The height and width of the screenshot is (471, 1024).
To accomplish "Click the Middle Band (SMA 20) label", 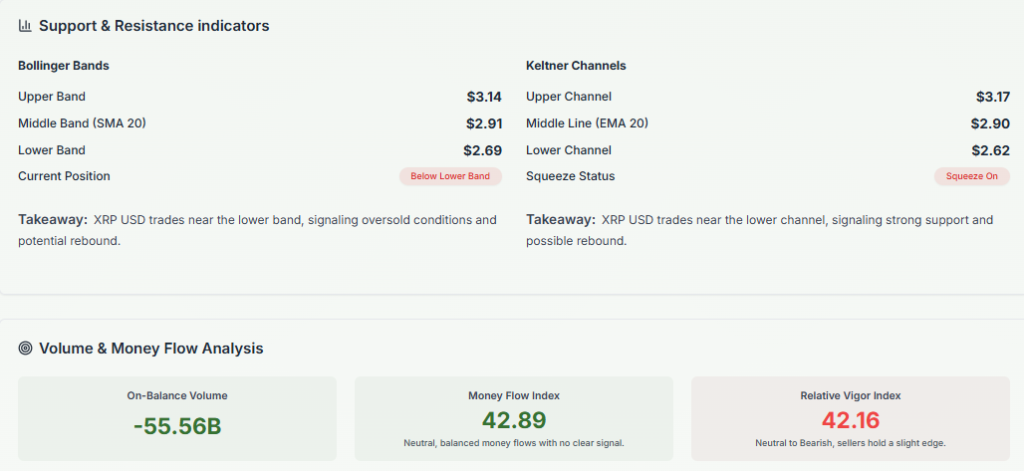I will [84, 124].
